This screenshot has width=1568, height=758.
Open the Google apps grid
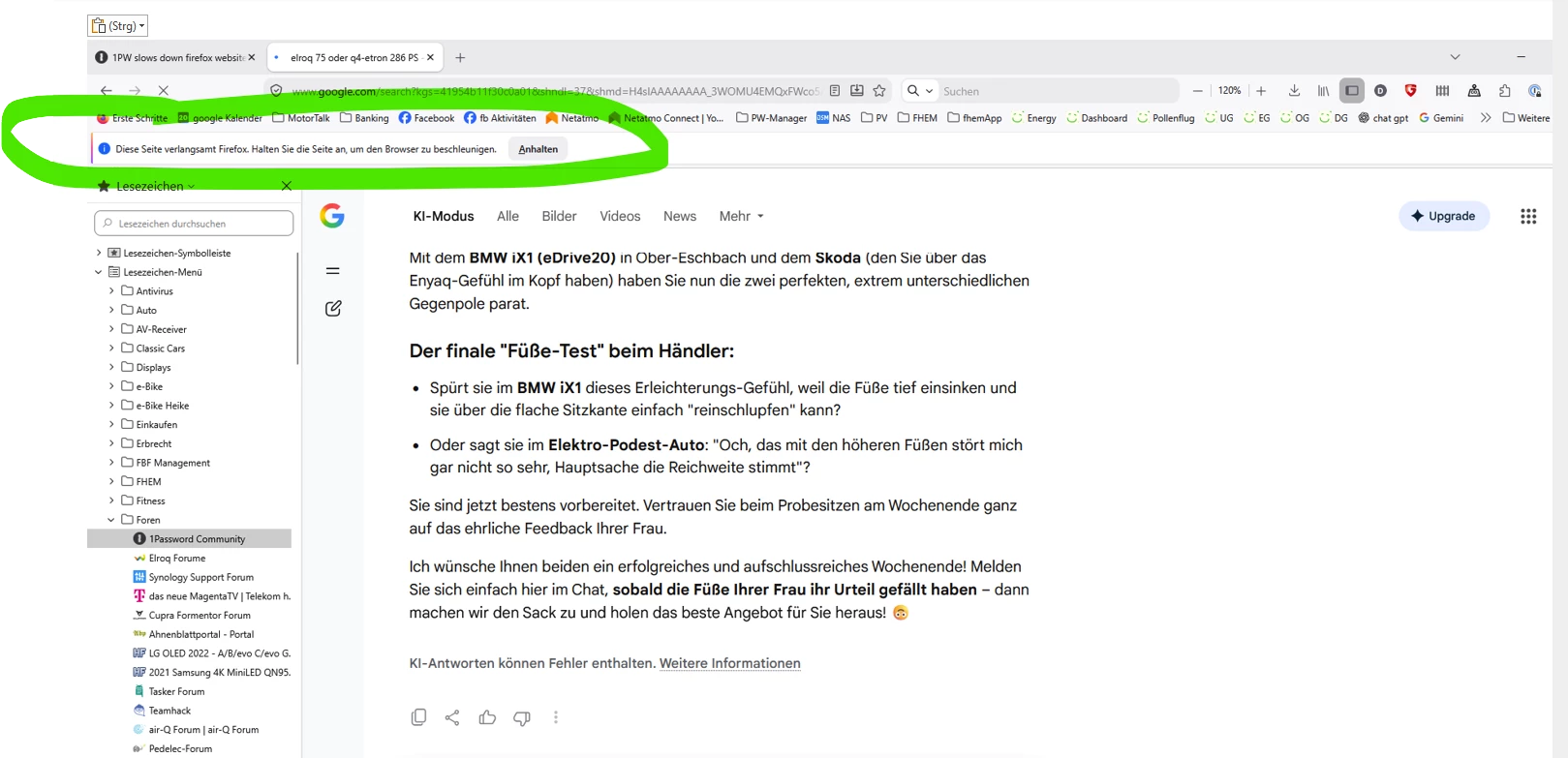point(1528,217)
